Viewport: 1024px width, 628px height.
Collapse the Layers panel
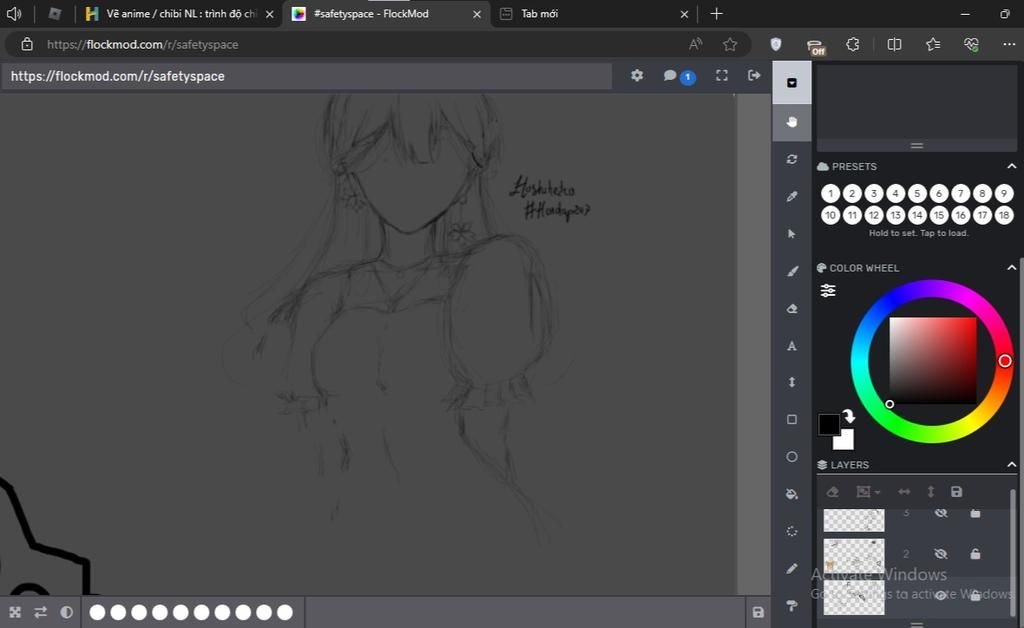1012,465
